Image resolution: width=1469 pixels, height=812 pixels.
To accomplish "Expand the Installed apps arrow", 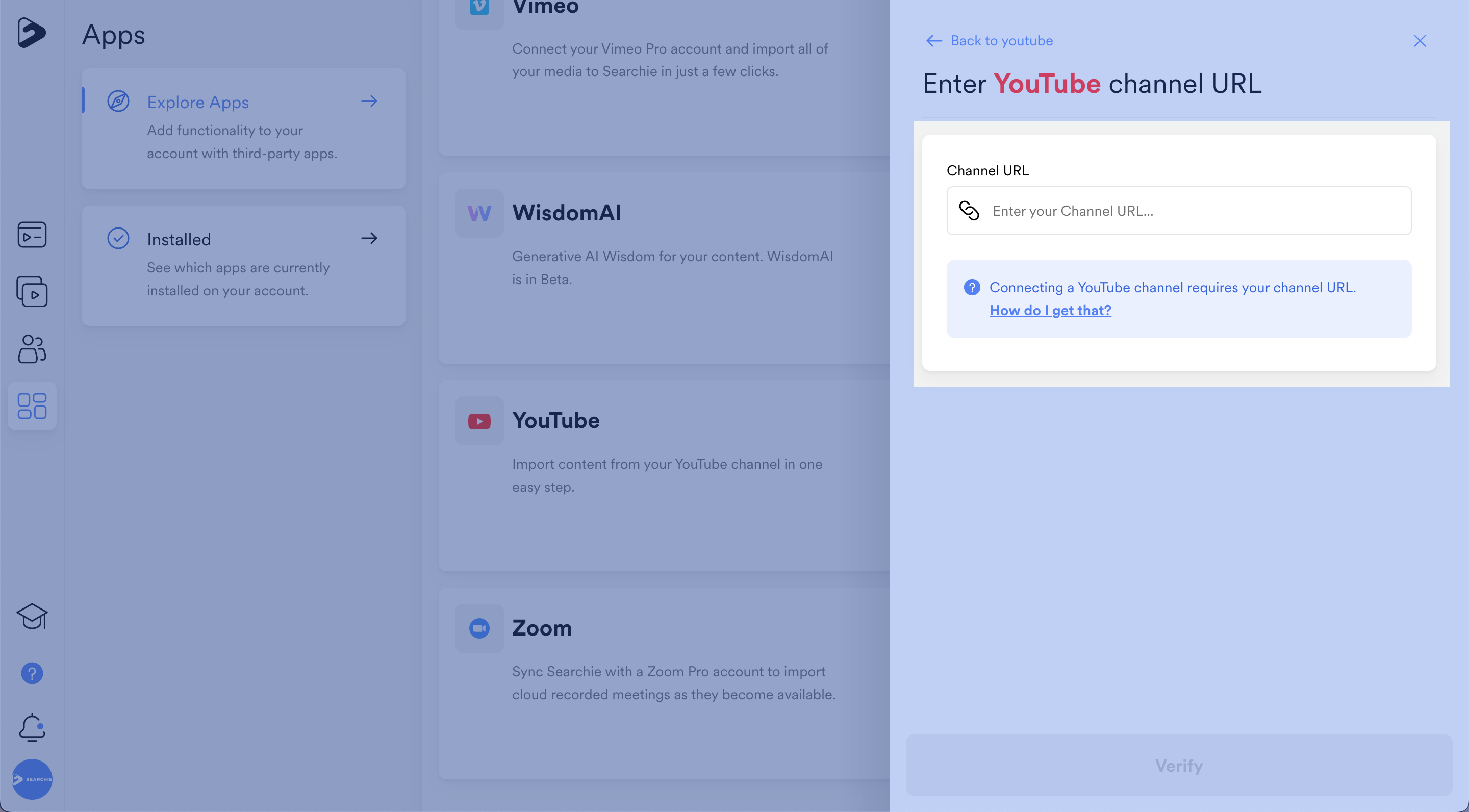I will point(369,238).
